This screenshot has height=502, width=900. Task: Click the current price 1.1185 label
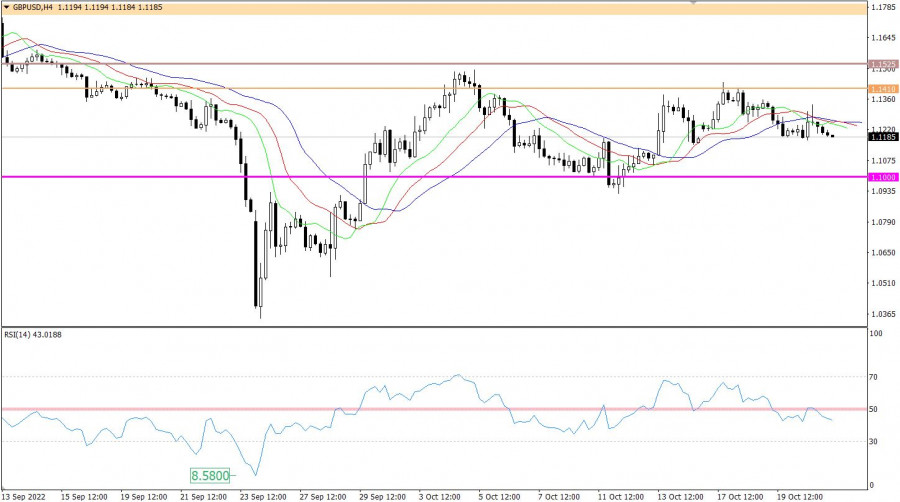[881, 137]
